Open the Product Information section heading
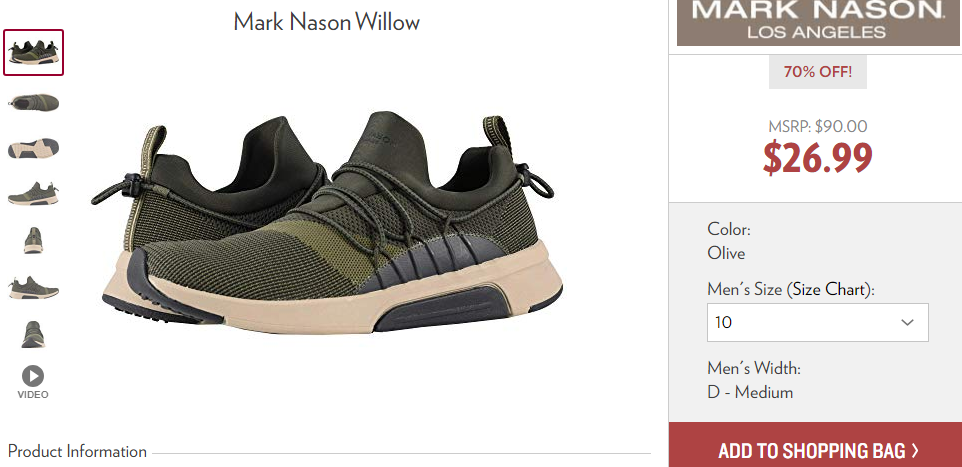The width and height of the screenshot is (962, 467). 77,452
